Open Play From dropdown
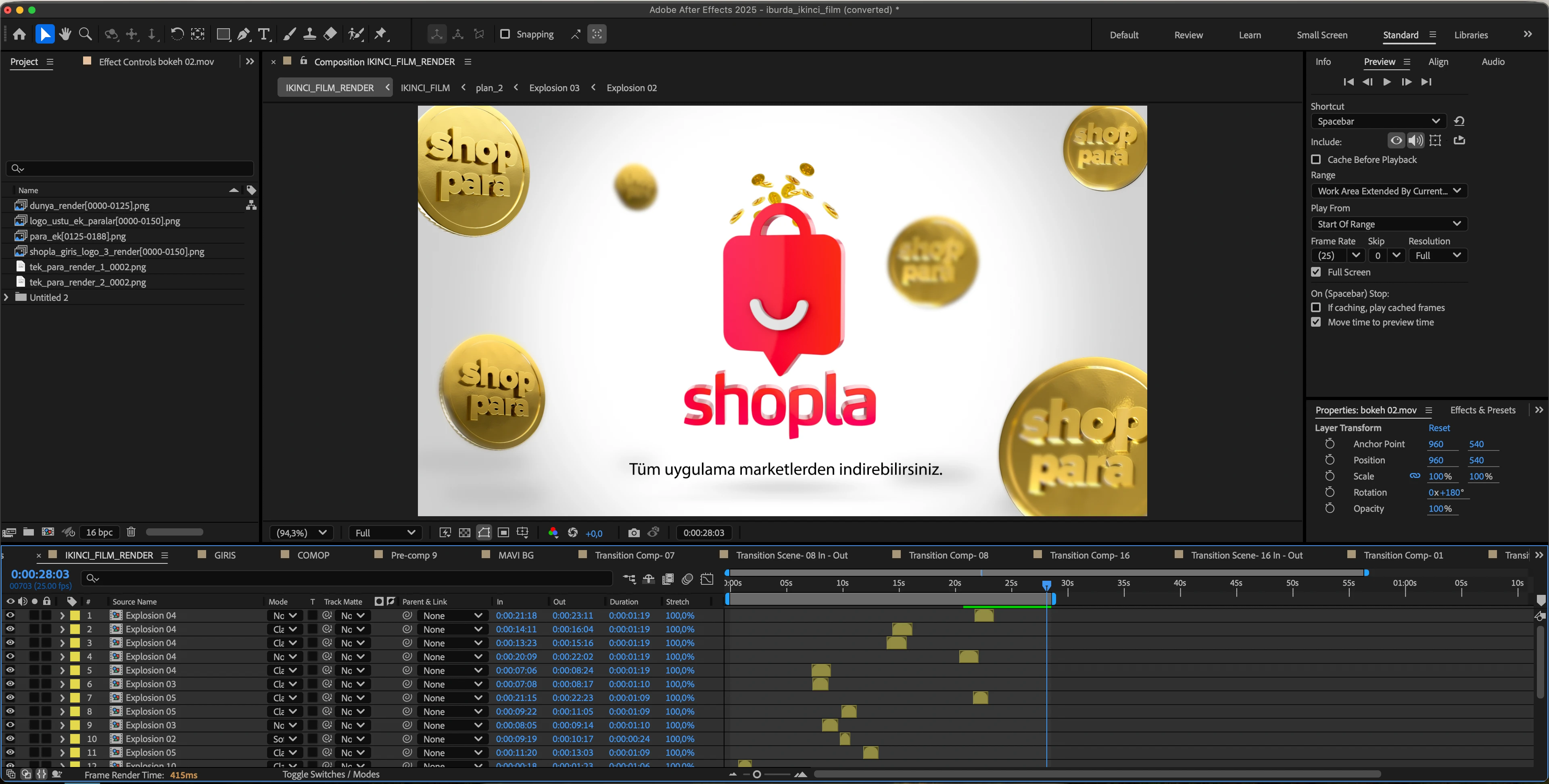This screenshot has height=784, width=1549. click(x=1389, y=224)
